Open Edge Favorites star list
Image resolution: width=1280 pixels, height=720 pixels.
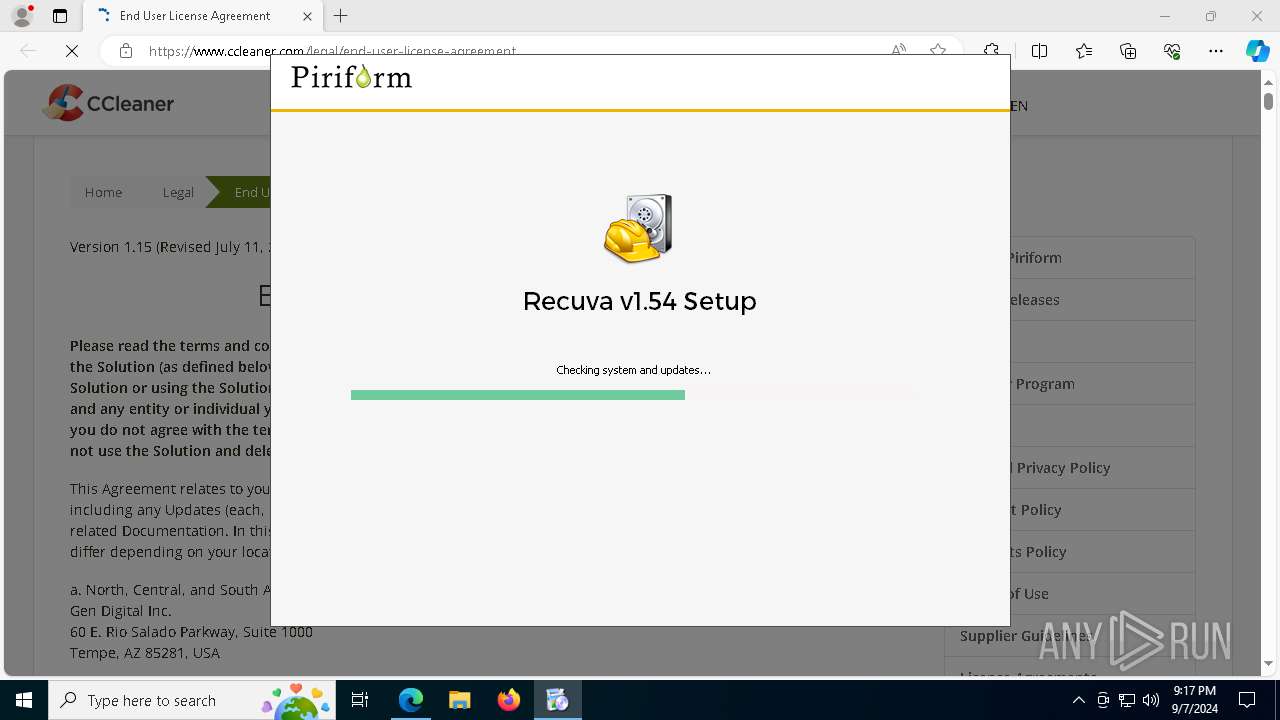(x=1084, y=51)
